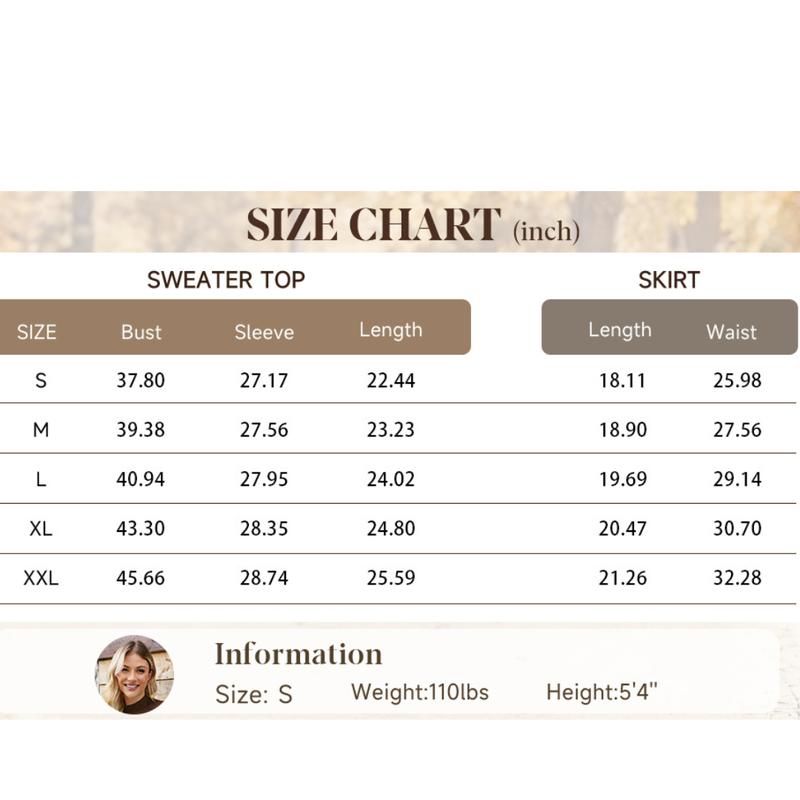Screen dimensions: 800x800
Task: Select the SWEATER TOP heading
Action: pyautogui.click(x=226, y=280)
